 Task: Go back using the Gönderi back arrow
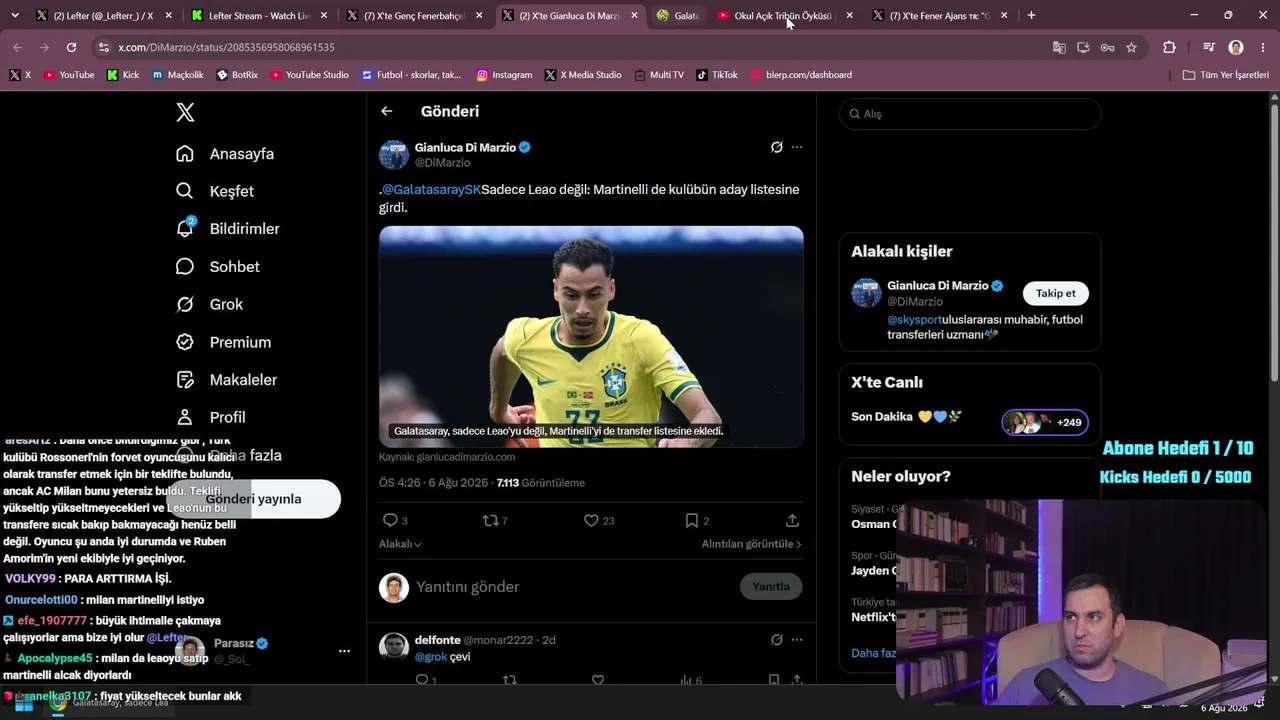(x=387, y=111)
